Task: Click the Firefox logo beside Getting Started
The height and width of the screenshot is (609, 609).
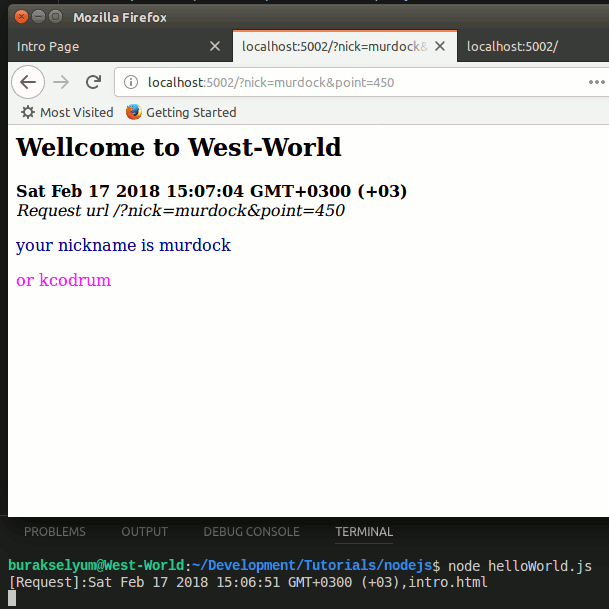Action: tap(134, 112)
